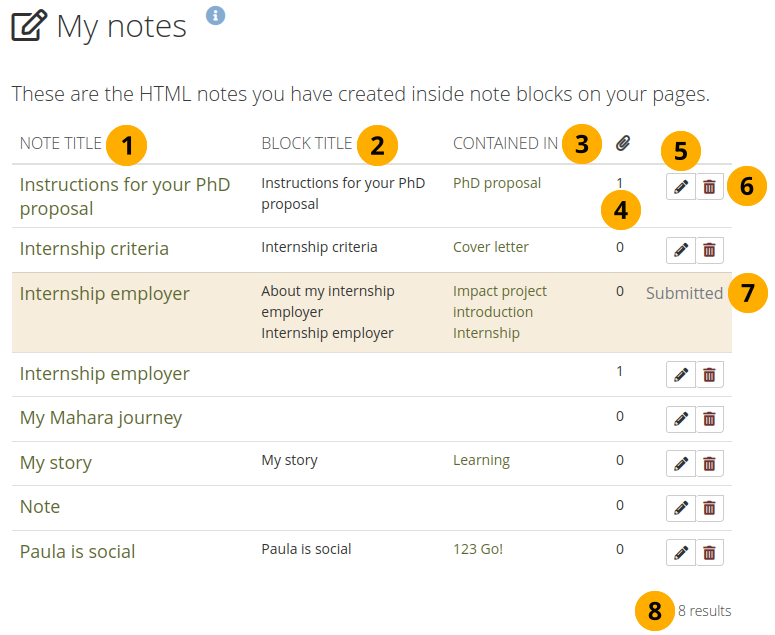Open the 123 Go! page link
Viewport: 775px width, 635px height.
click(478, 549)
